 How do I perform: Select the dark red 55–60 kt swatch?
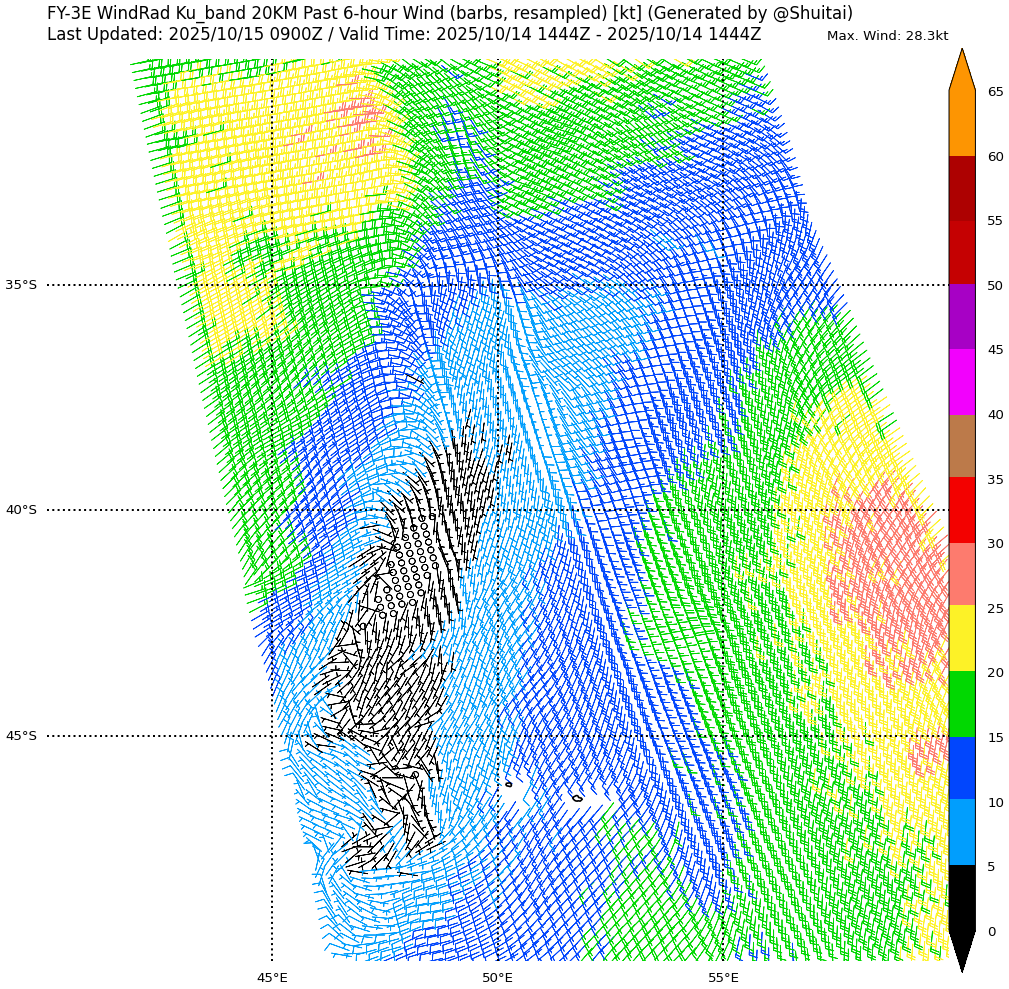tap(961, 188)
